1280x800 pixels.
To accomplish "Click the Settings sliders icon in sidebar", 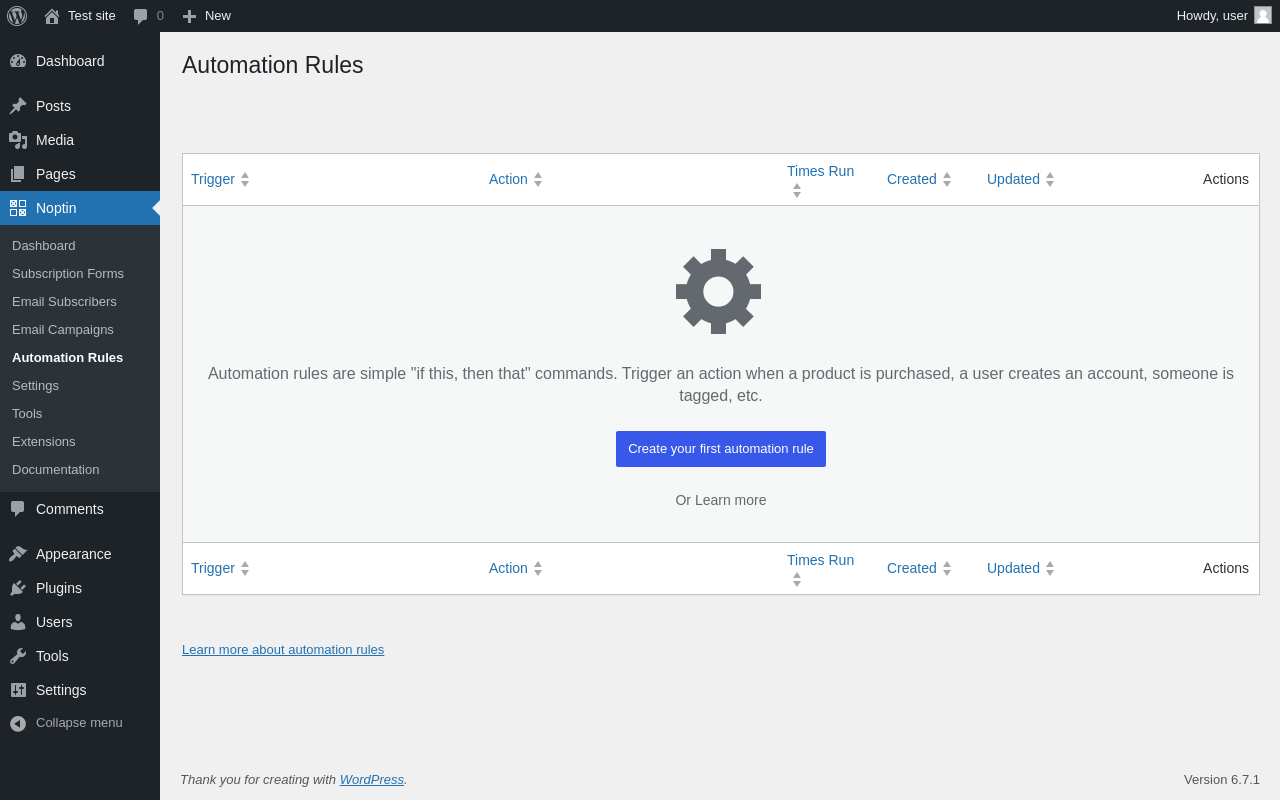I will (18, 690).
